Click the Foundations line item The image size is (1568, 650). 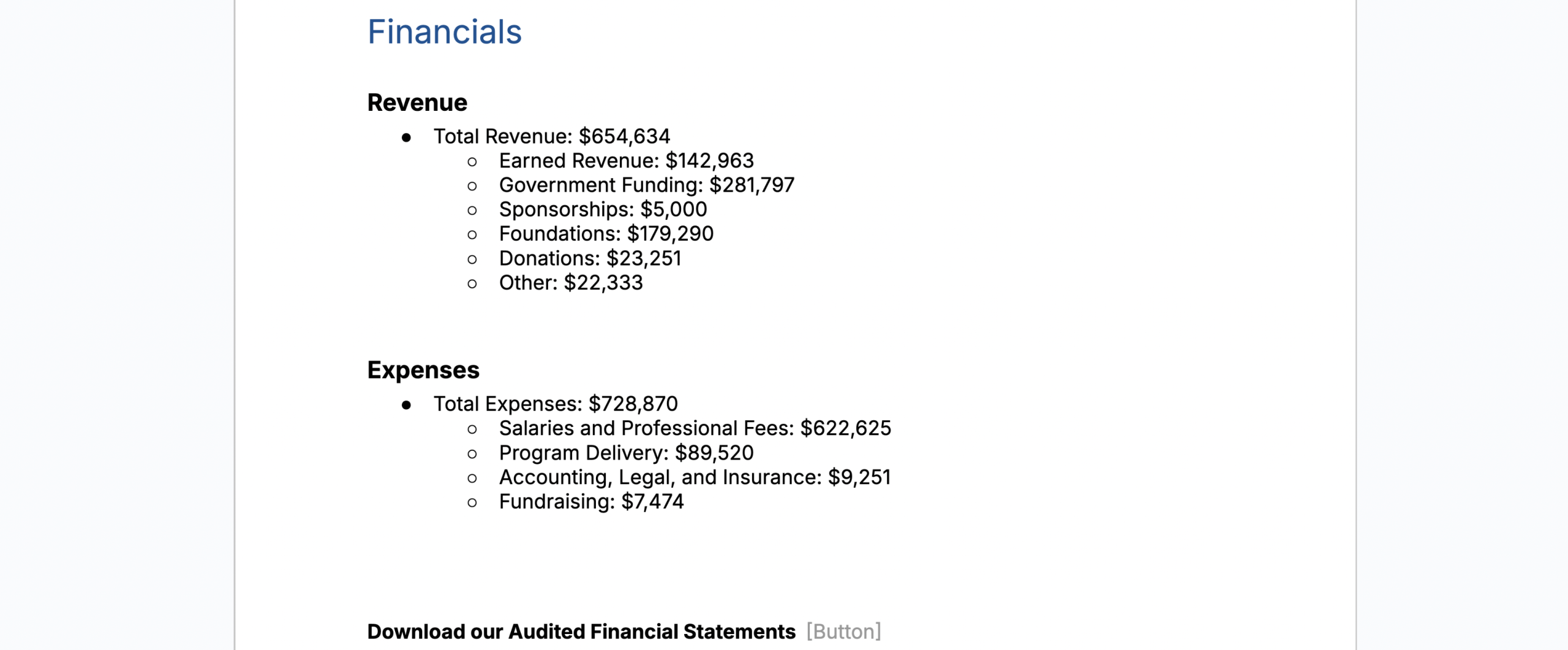(606, 233)
